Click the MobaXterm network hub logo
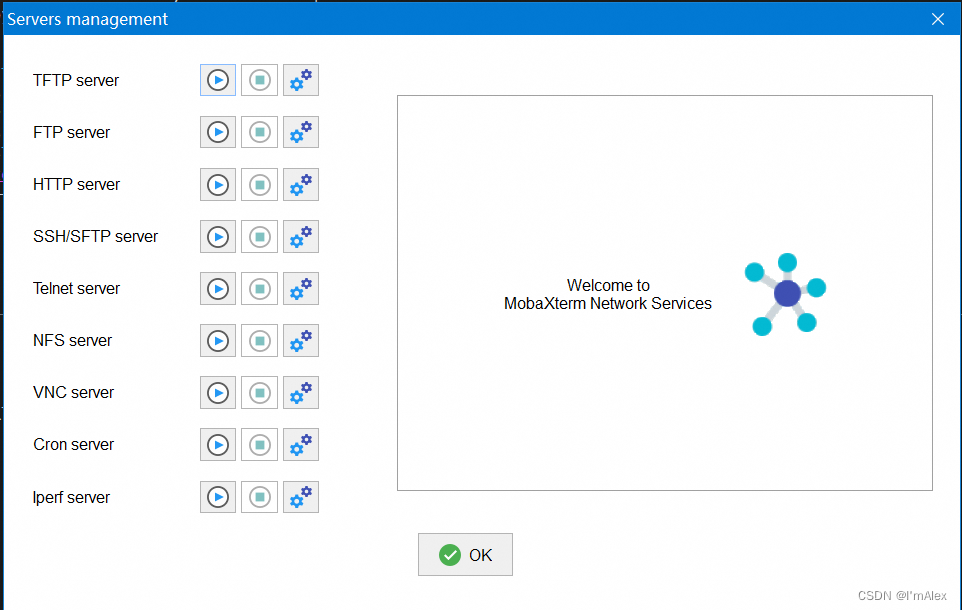Viewport: 962px width, 610px height. click(x=785, y=294)
